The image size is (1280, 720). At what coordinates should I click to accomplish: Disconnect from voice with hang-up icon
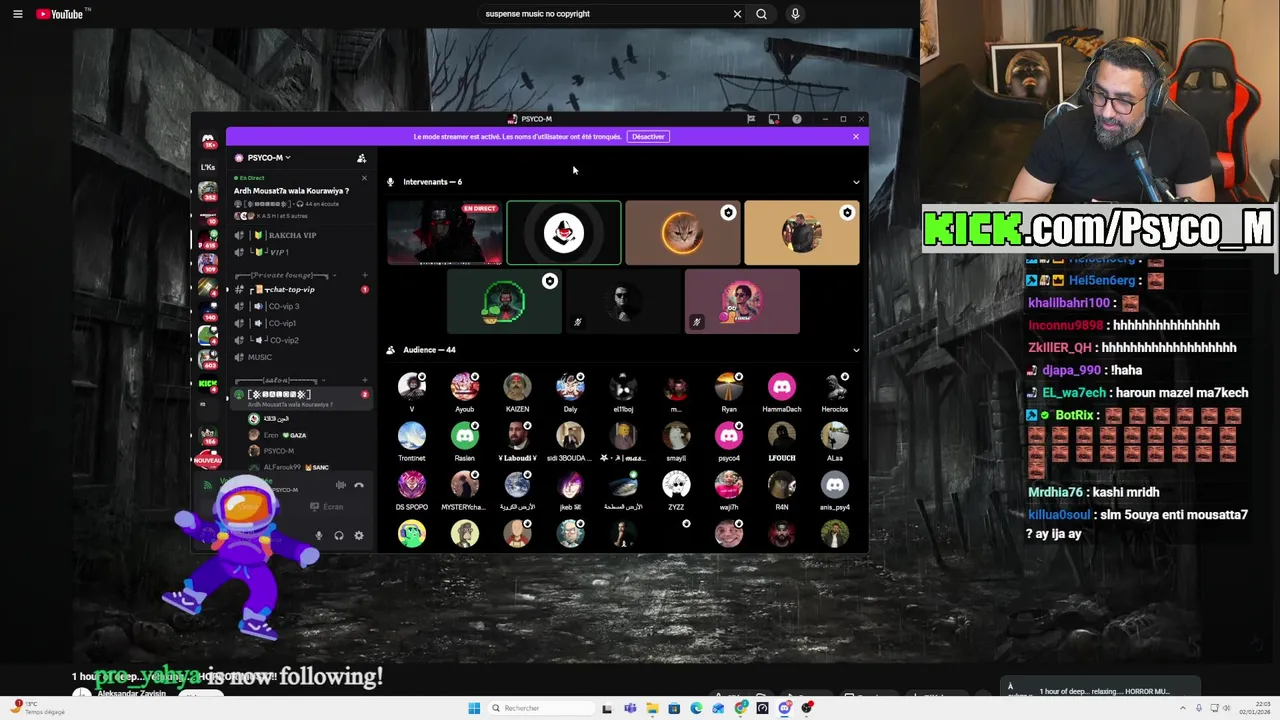point(359,486)
